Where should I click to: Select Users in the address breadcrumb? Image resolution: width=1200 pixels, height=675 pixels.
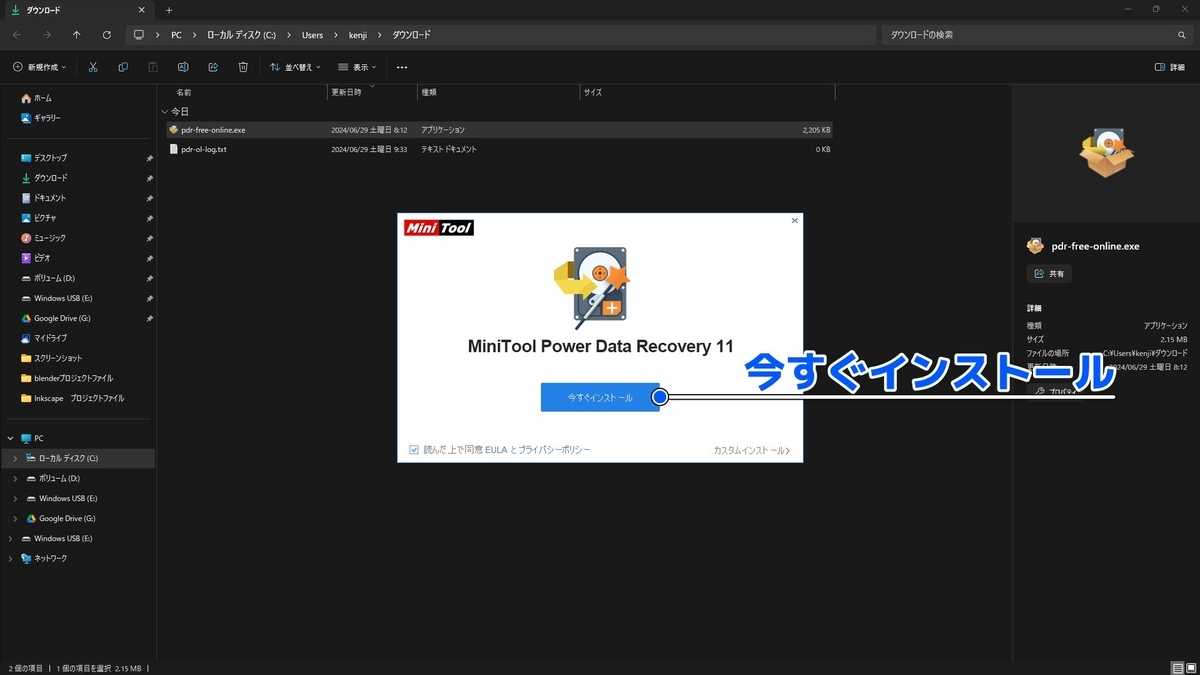(x=312, y=34)
